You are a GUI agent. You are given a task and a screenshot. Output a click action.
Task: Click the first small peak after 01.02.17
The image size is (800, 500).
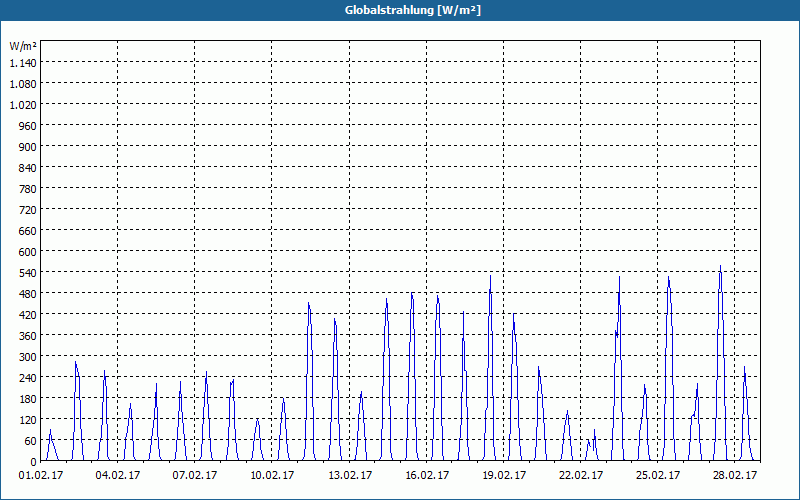click(50, 431)
